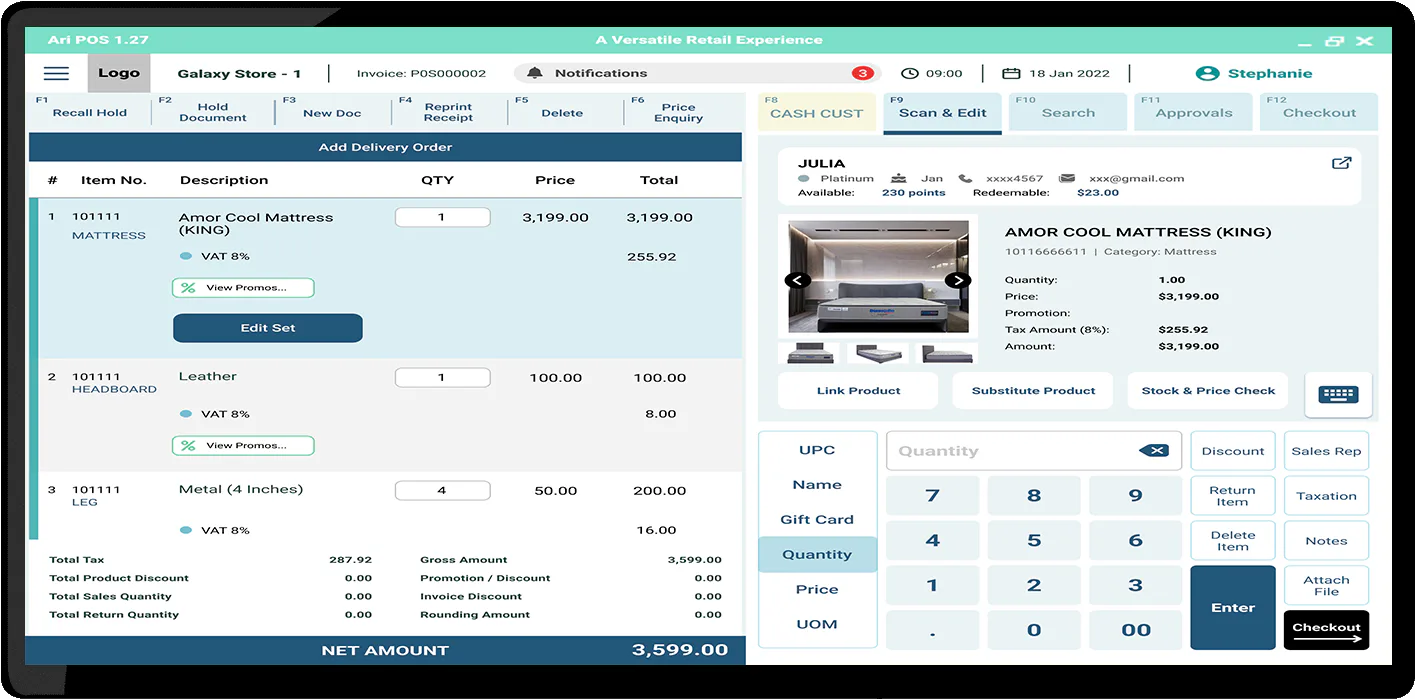
Task: Select UPC input mode
Action: click(817, 450)
